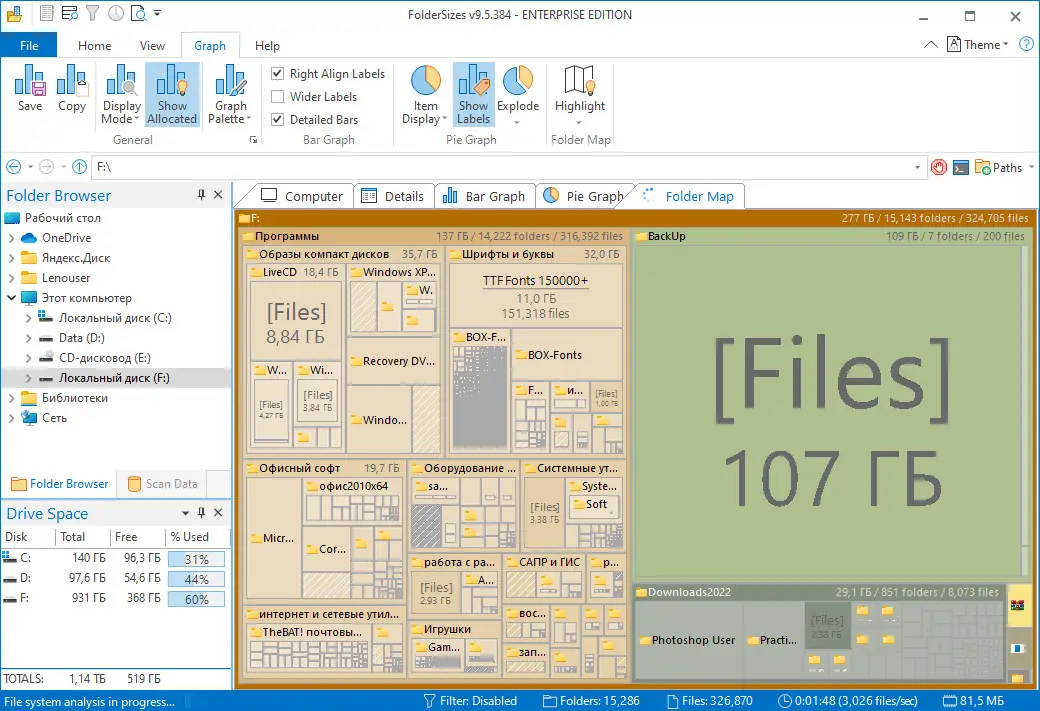This screenshot has height=711, width=1040.
Task: Collapse the Этот компьютер node
Action: 11,298
